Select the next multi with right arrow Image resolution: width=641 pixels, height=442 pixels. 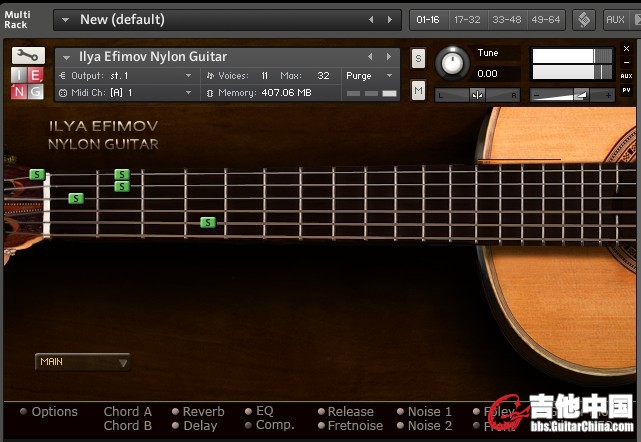[390, 20]
